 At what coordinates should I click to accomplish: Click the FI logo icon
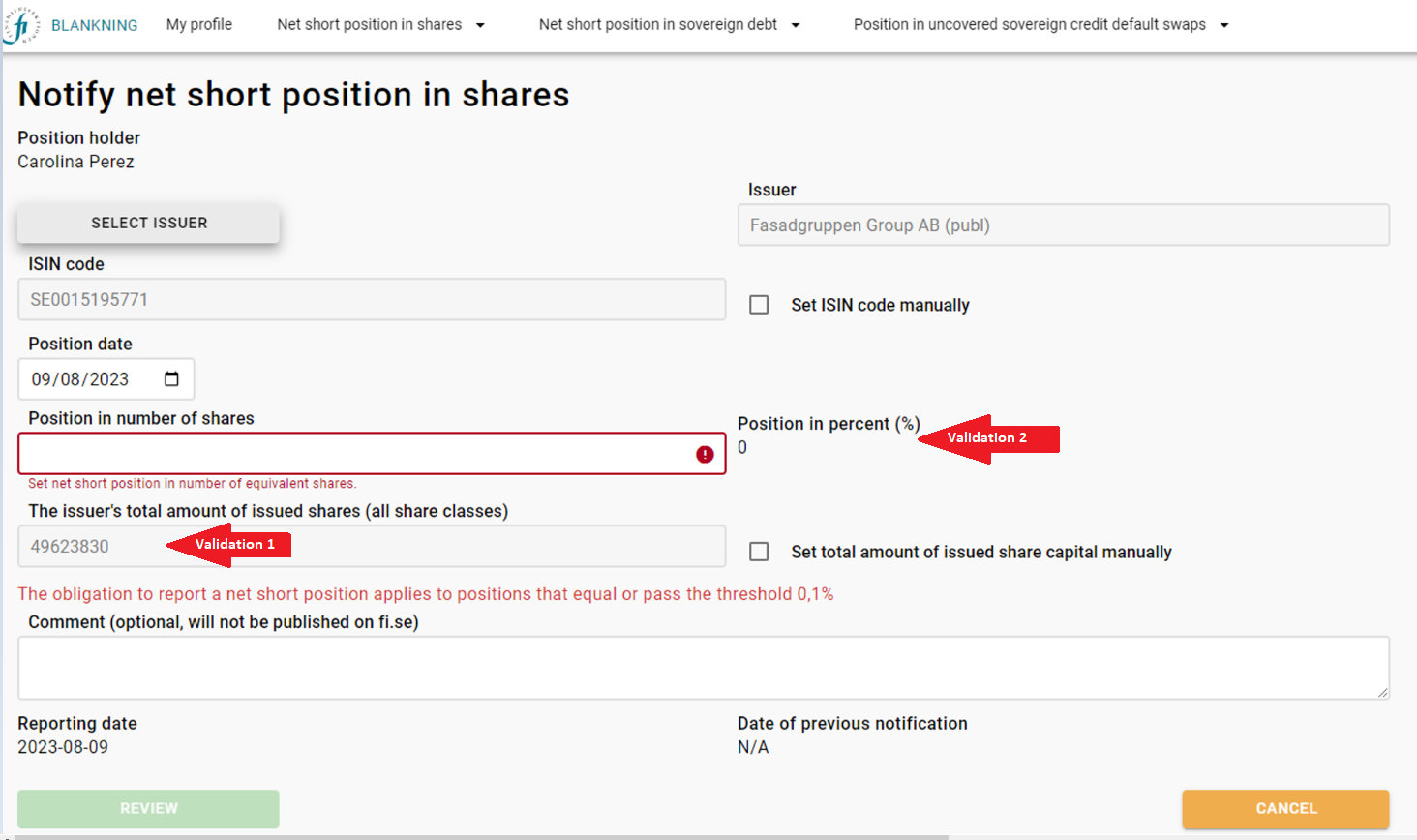tap(20, 25)
